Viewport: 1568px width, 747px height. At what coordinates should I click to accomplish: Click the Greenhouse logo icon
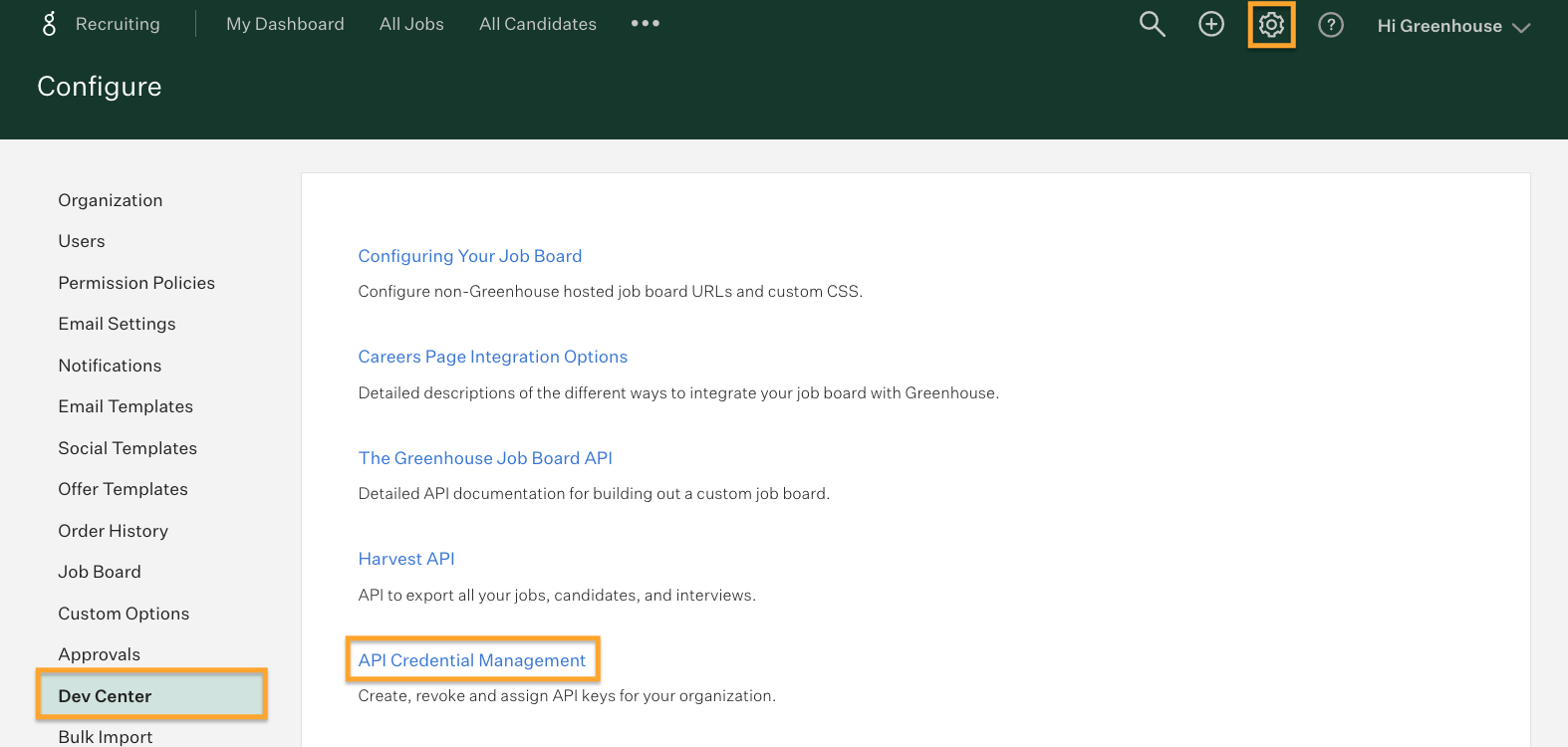pos(49,24)
